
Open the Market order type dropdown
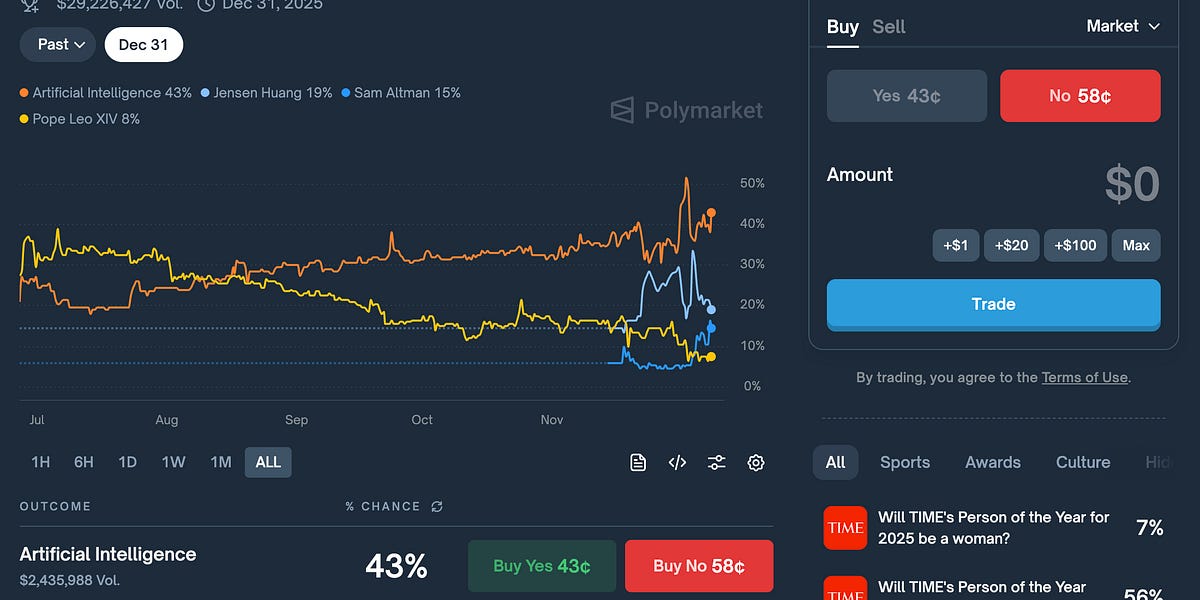(x=1122, y=26)
